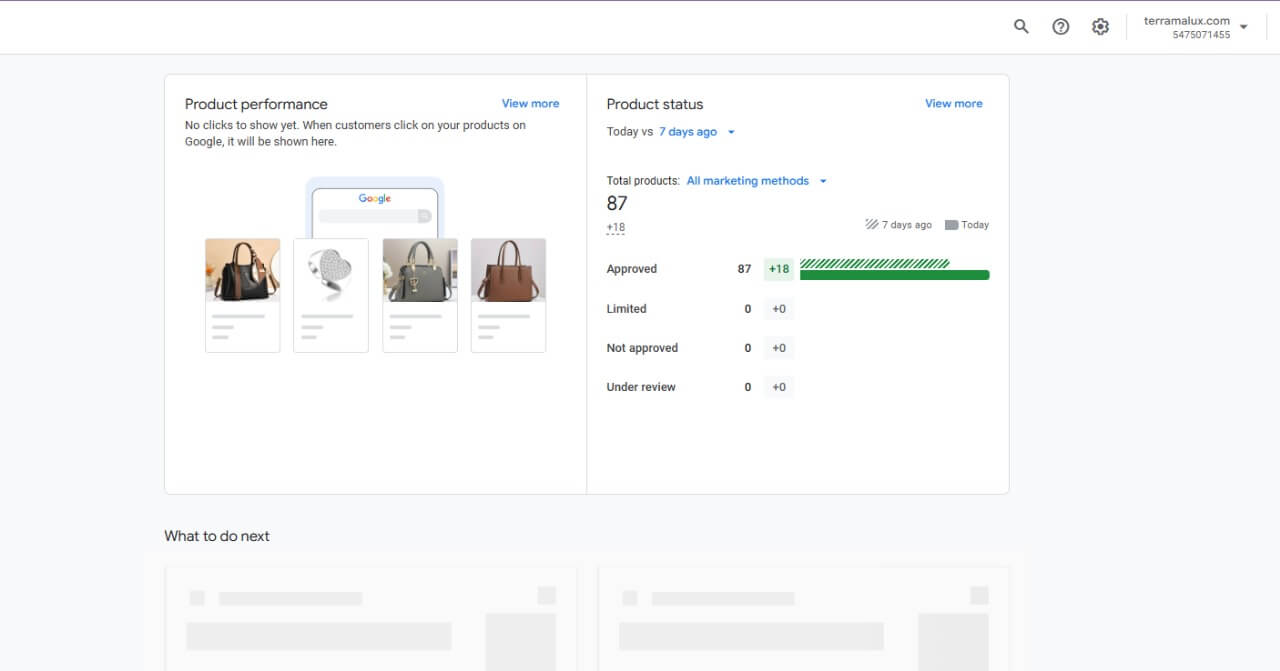Click the +0 badge in Limited row
This screenshot has width=1280, height=671.
point(779,309)
